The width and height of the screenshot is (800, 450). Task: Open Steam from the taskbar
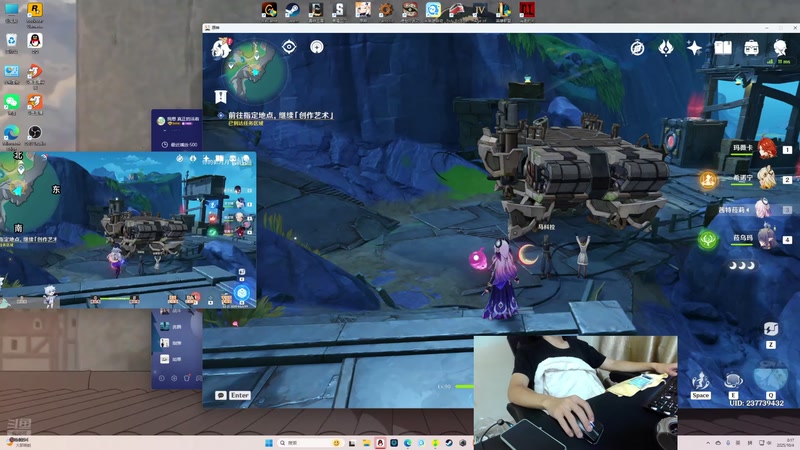pos(449,443)
